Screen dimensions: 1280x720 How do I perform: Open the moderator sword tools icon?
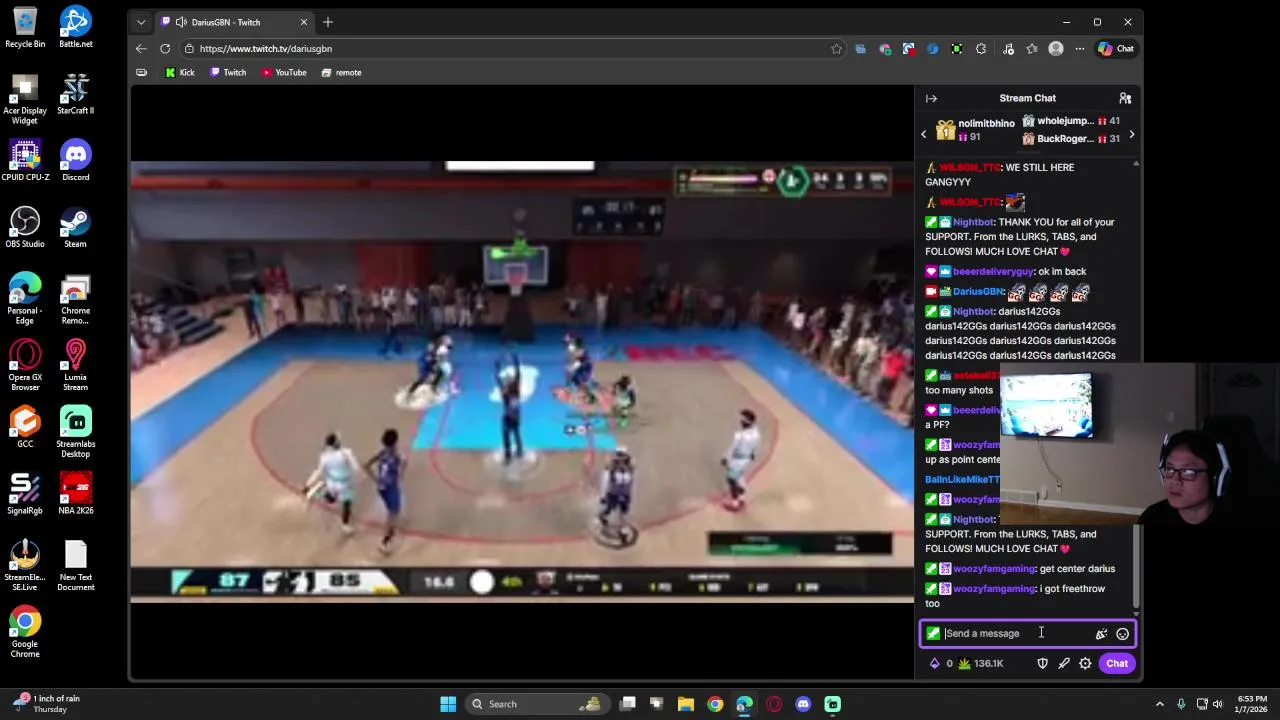coord(1064,663)
